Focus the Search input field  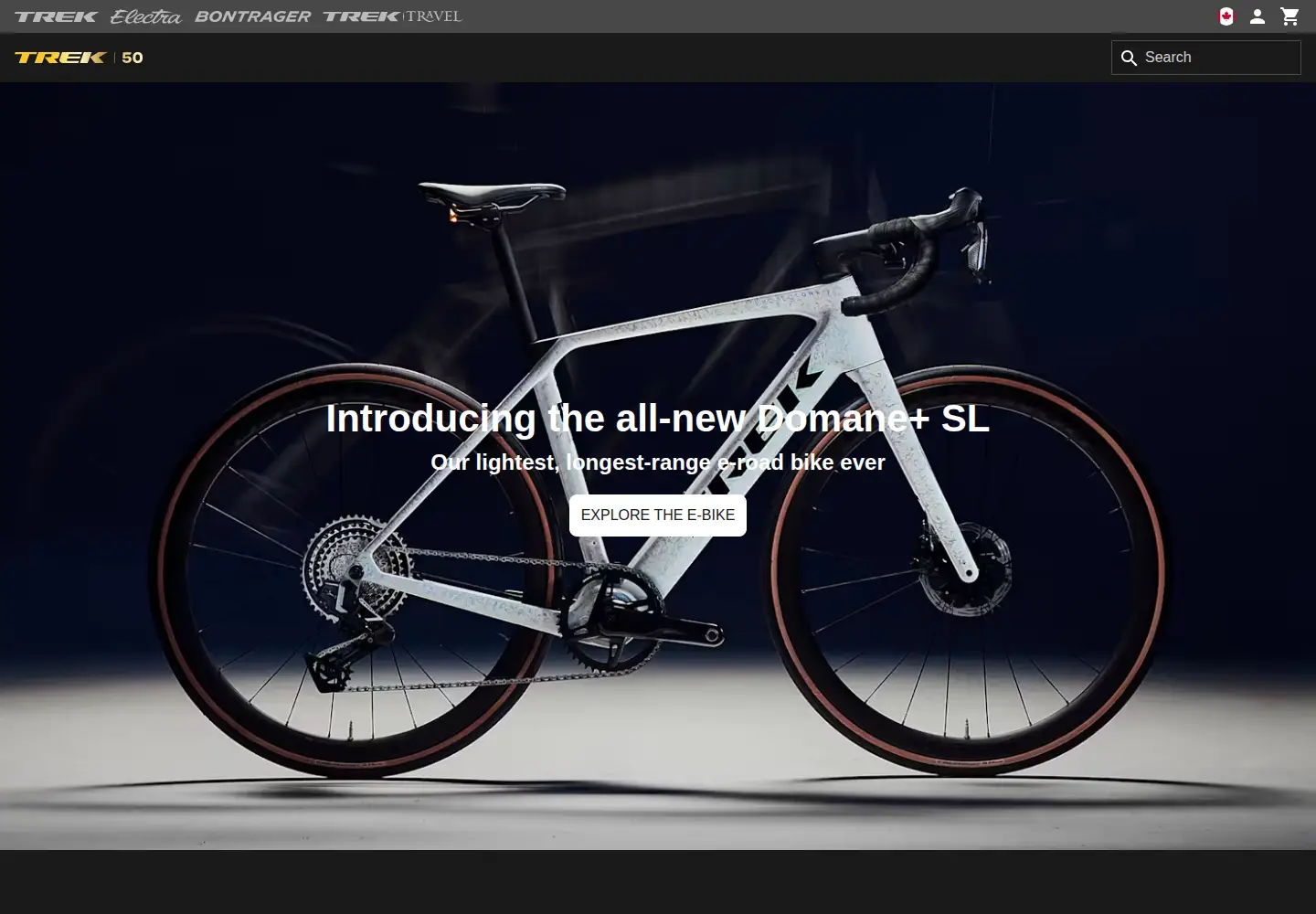click(x=1206, y=58)
